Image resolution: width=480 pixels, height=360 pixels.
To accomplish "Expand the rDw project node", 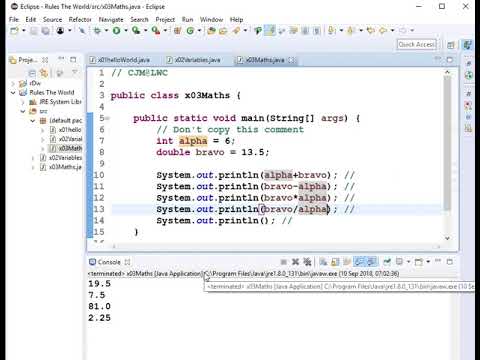I will (x=13, y=83).
